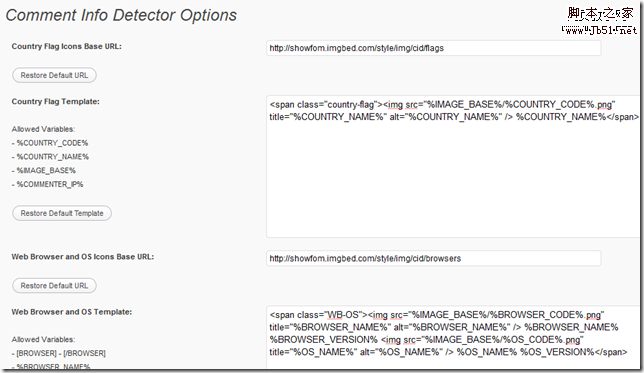The width and height of the screenshot is (644, 373).
Task: Click the Chinese watermark logo at top right
Action: pos(600,14)
